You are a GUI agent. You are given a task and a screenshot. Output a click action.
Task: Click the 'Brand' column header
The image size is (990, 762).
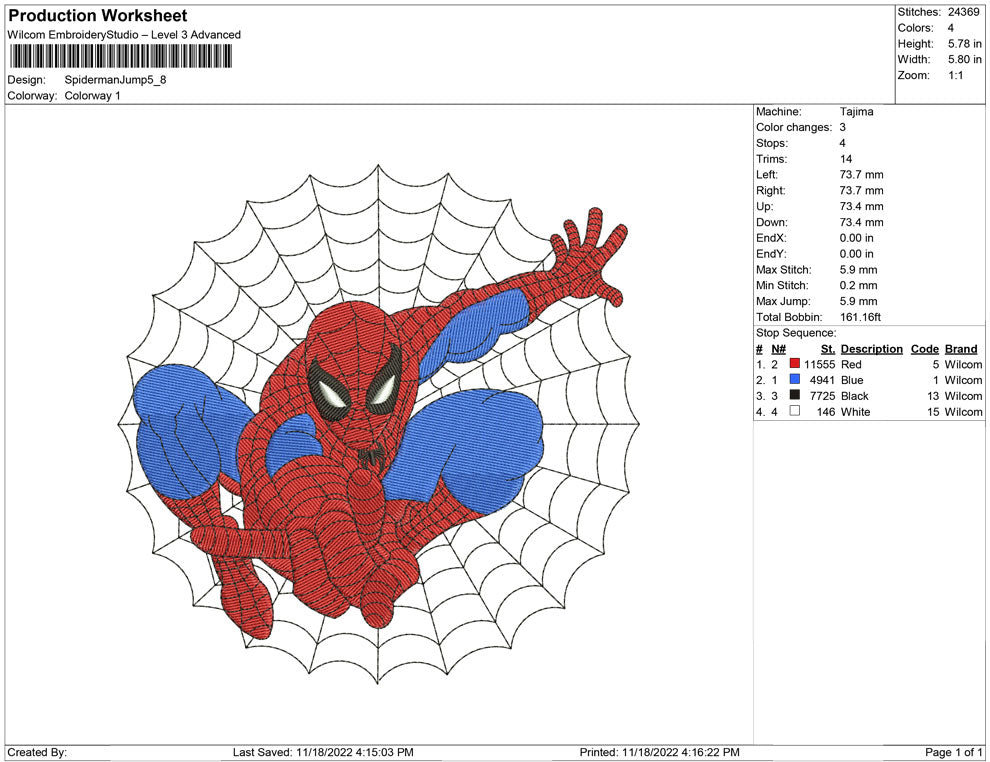961,349
